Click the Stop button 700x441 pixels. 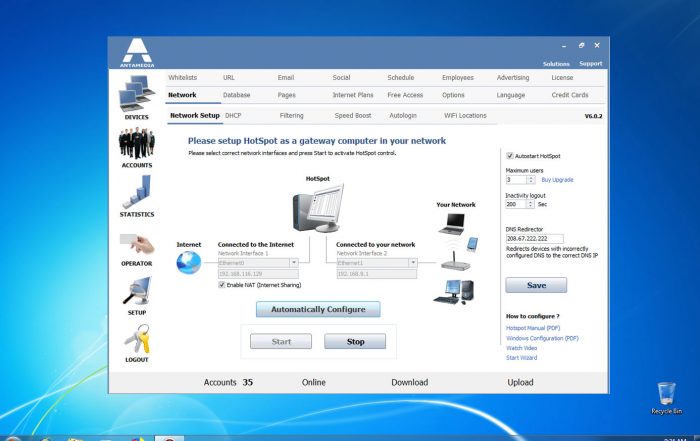(355, 341)
